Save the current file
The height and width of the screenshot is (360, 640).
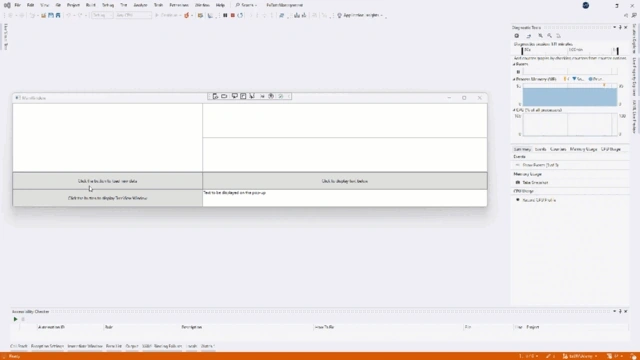[51, 16]
